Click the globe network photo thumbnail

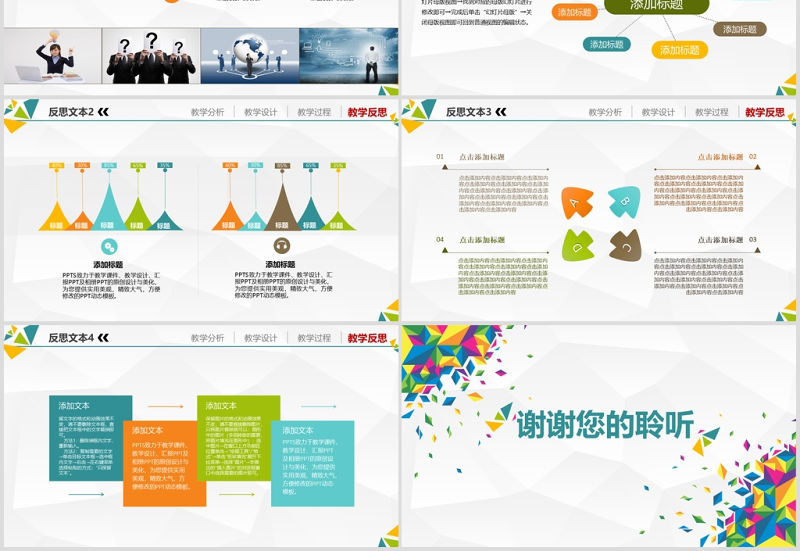point(249,55)
